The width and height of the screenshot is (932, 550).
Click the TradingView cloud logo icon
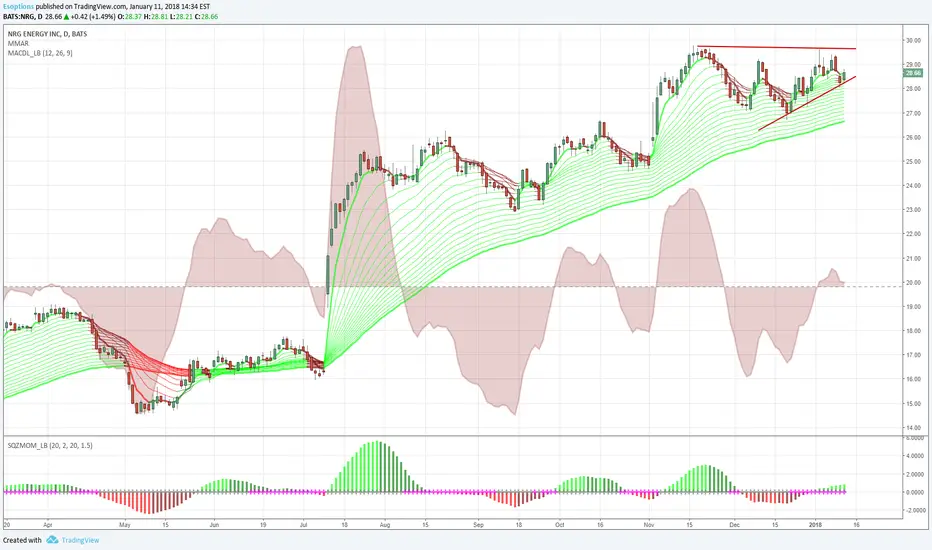click(52, 540)
